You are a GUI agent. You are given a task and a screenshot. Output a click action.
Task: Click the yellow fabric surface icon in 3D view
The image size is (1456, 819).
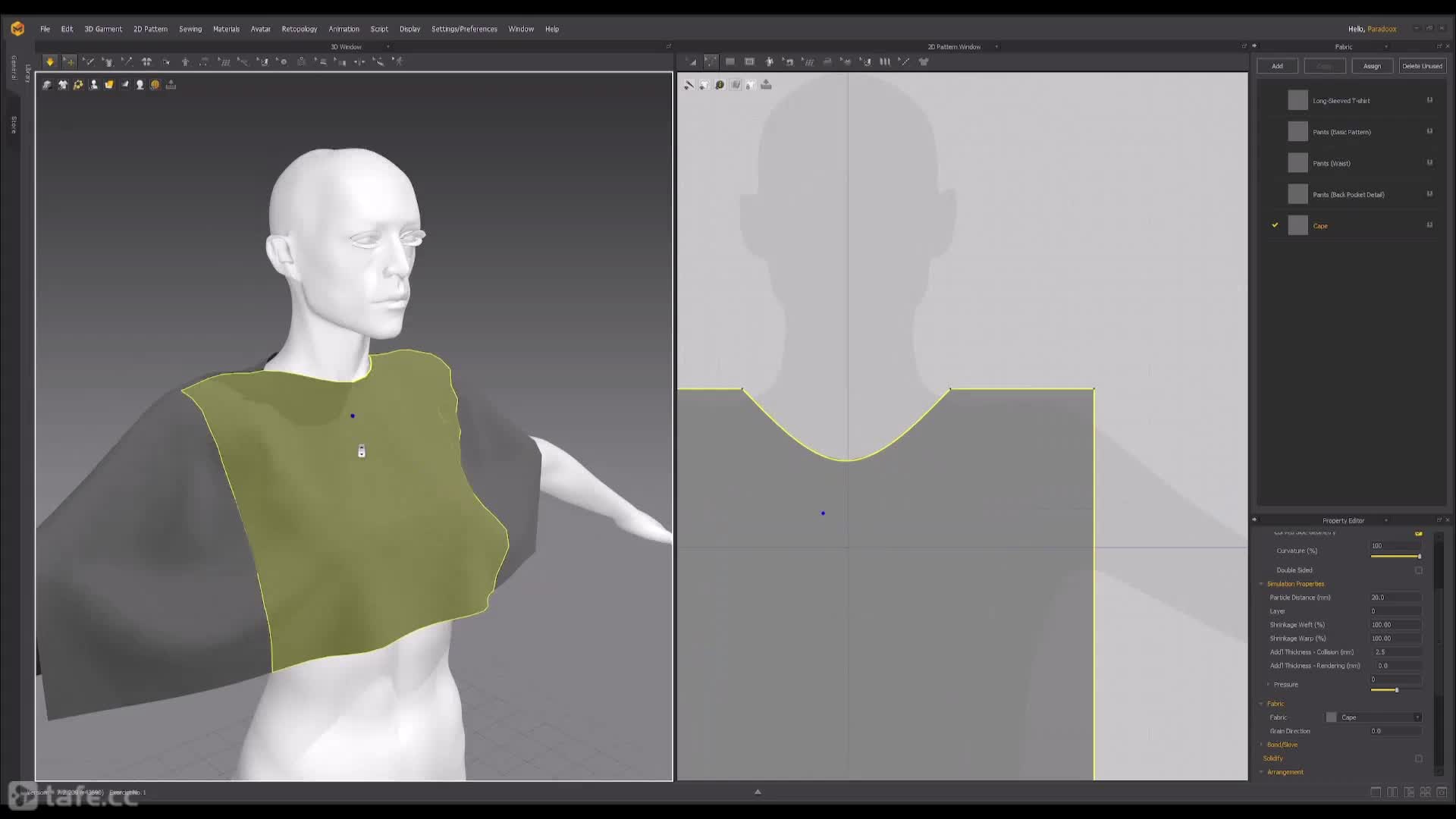109,85
